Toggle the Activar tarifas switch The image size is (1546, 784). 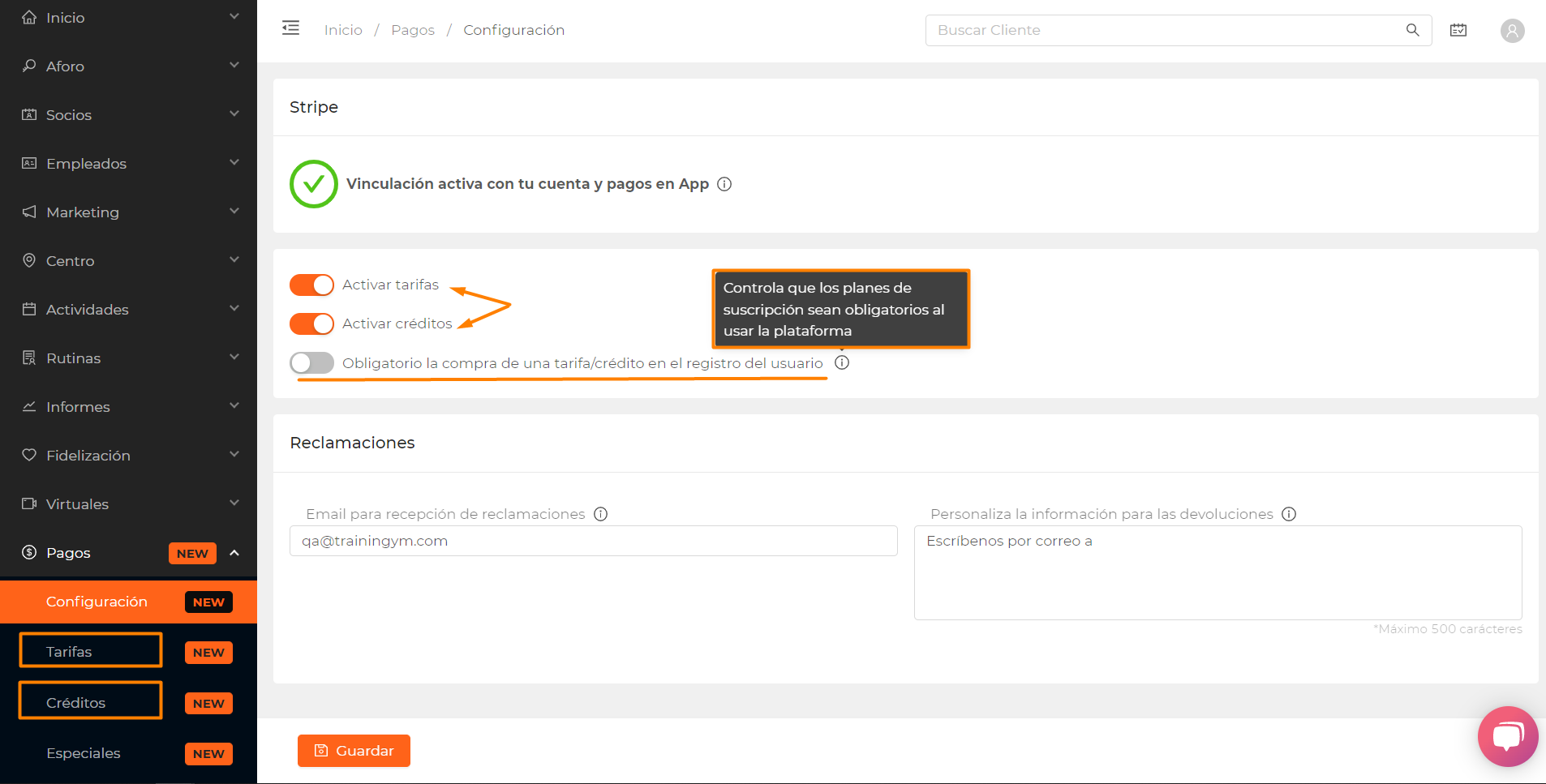click(311, 285)
